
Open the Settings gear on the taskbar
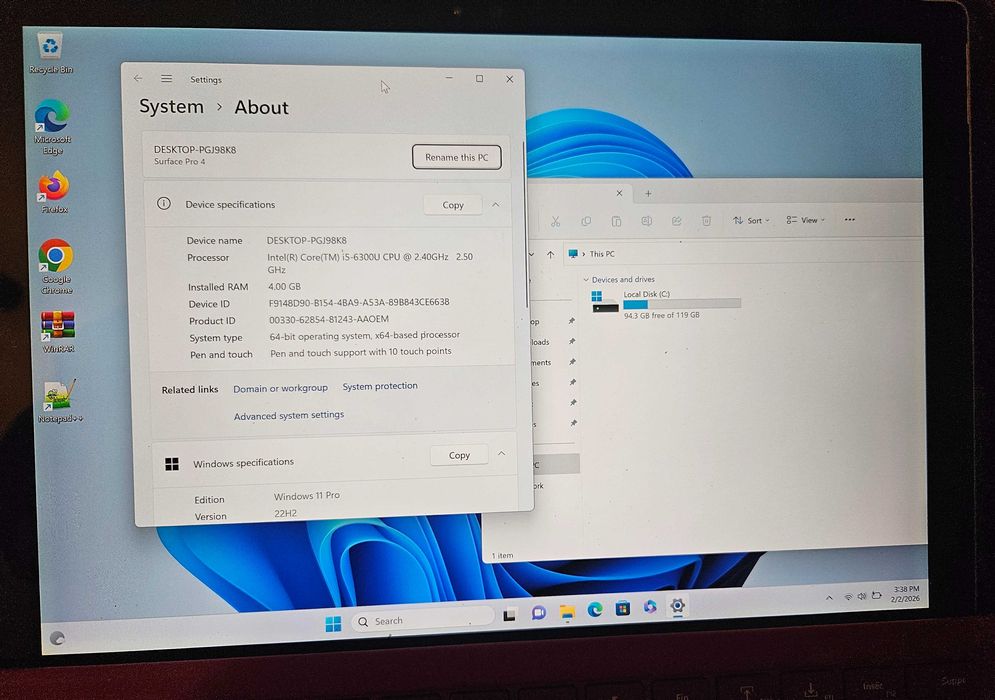click(677, 605)
